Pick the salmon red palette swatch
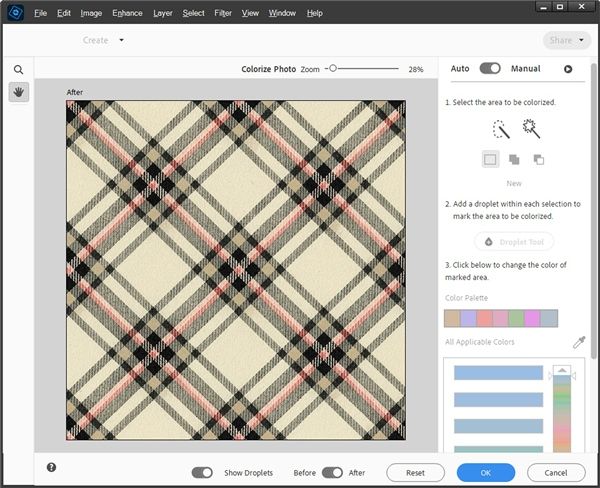The width and height of the screenshot is (600, 488). pyautogui.click(x=484, y=318)
